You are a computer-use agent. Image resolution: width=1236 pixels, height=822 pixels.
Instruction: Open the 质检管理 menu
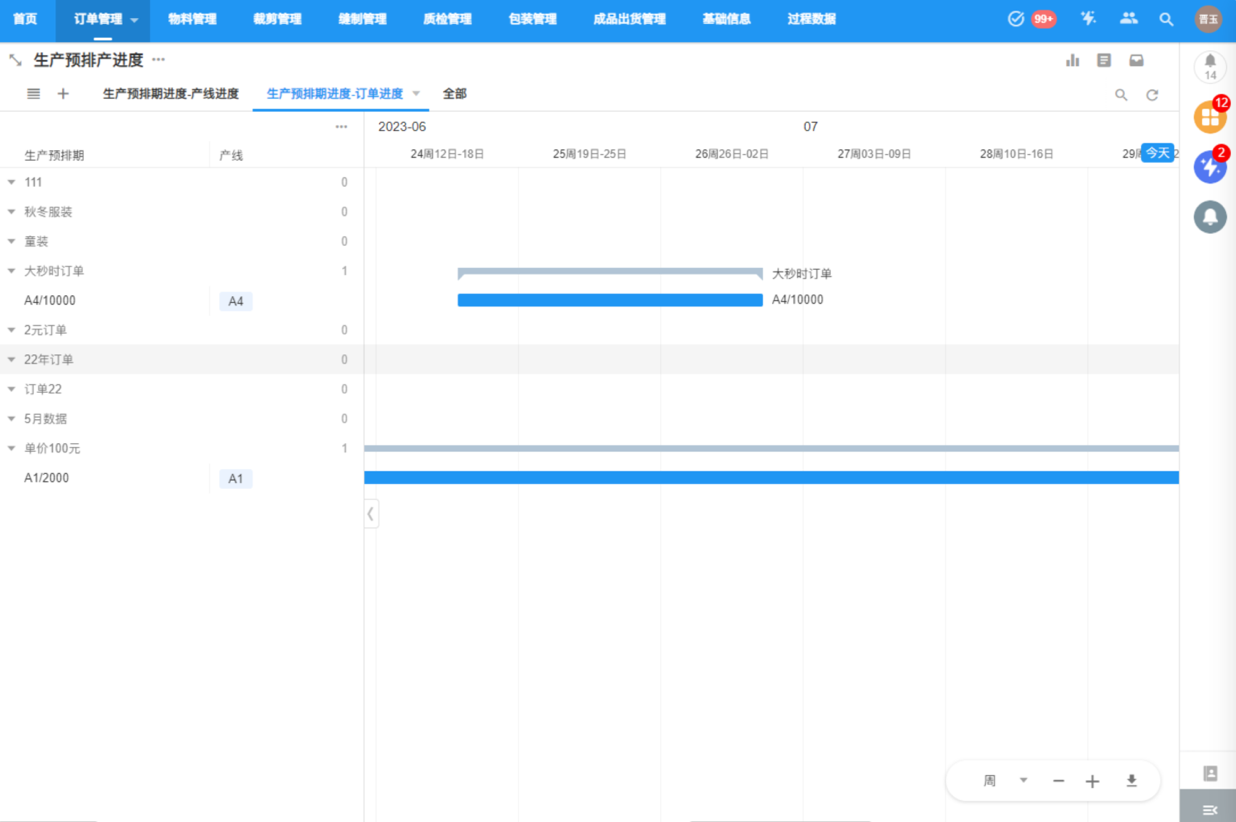click(x=447, y=19)
